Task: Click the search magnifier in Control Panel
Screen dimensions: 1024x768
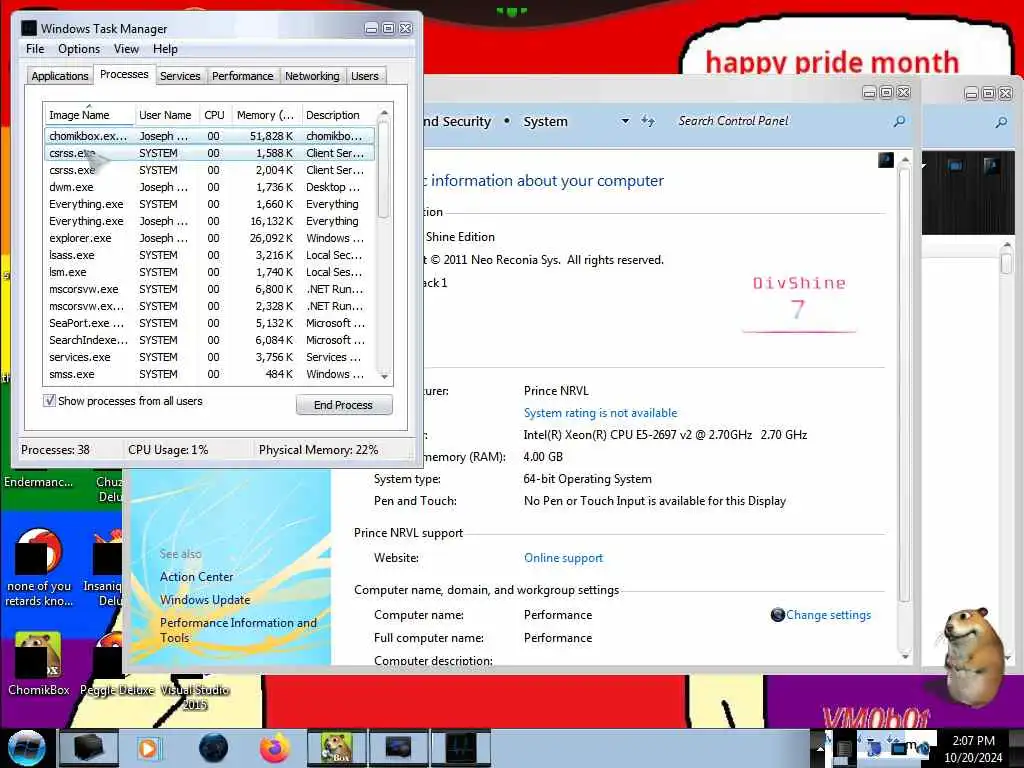Action: [x=899, y=121]
